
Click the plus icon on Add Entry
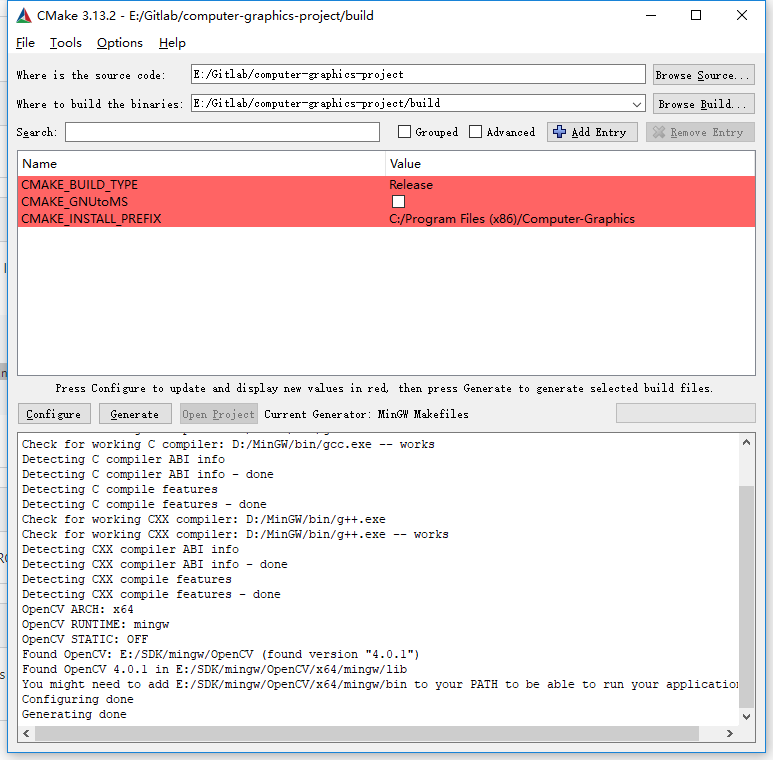click(x=559, y=132)
